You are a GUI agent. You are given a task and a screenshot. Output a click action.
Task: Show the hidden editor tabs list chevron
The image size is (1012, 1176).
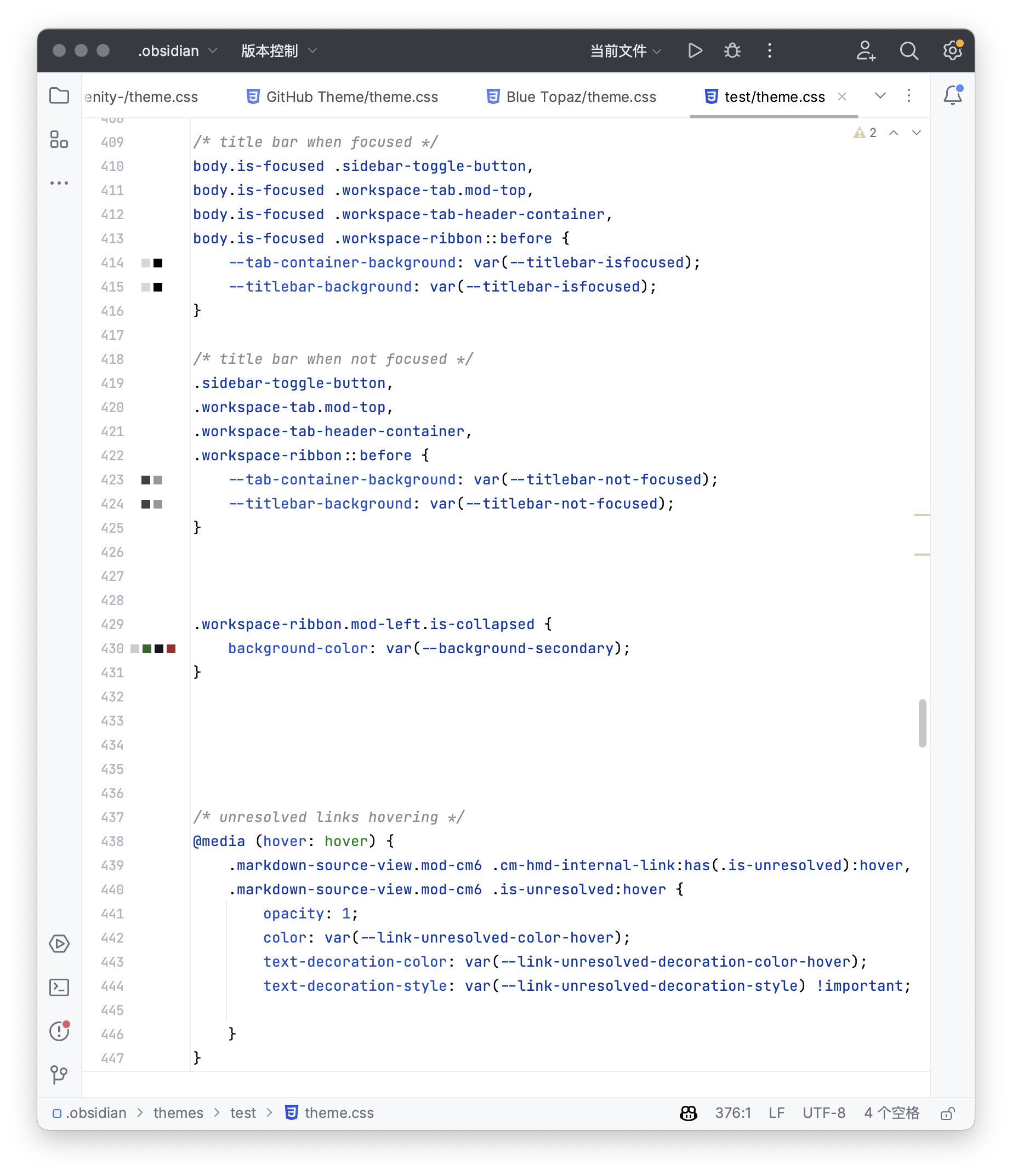click(x=880, y=96)
